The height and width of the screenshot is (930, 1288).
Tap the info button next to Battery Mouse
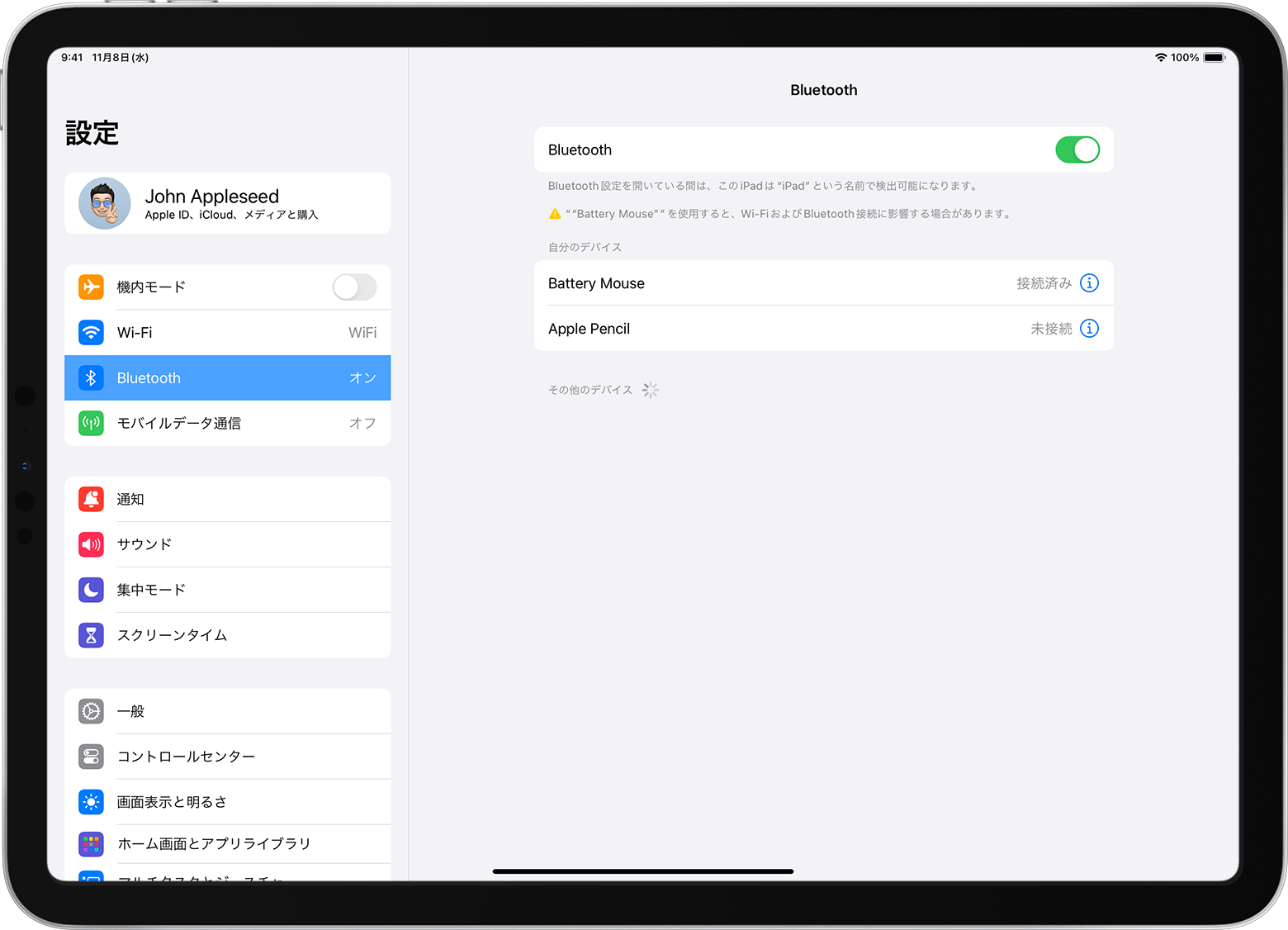[x=1090, y=282]
